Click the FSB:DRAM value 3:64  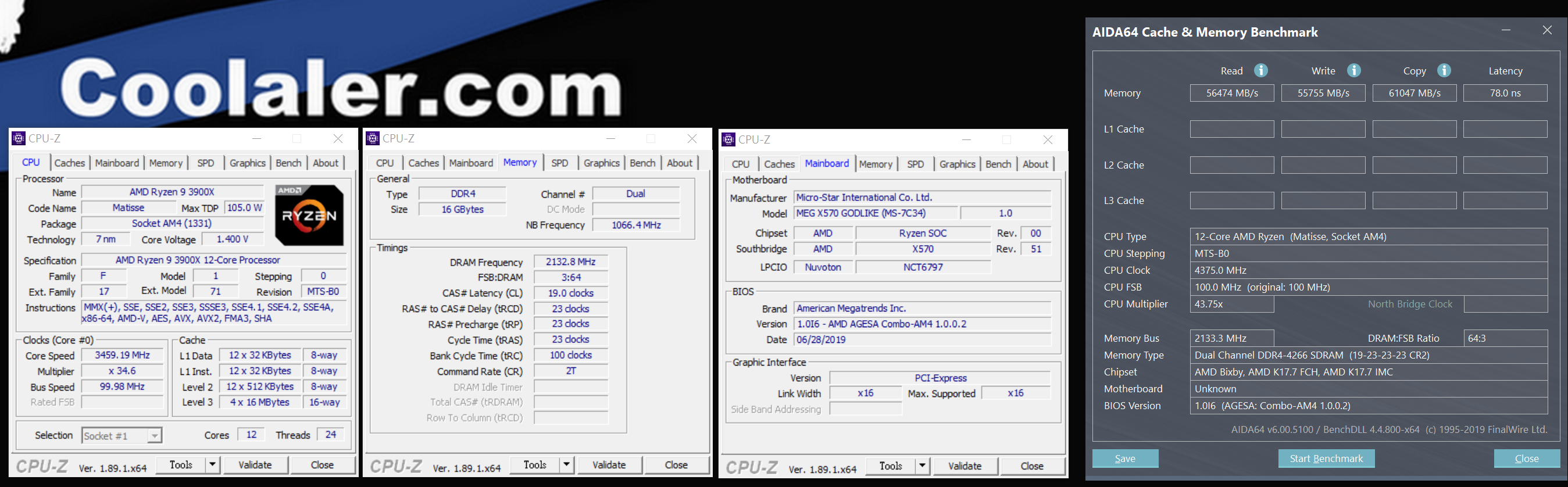tap(571, 278)
